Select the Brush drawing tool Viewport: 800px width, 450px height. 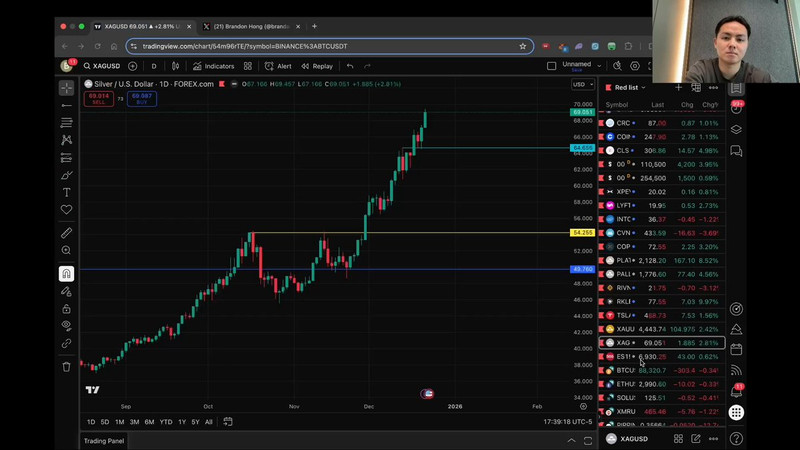pyautogui.click(x=66, y=175)
